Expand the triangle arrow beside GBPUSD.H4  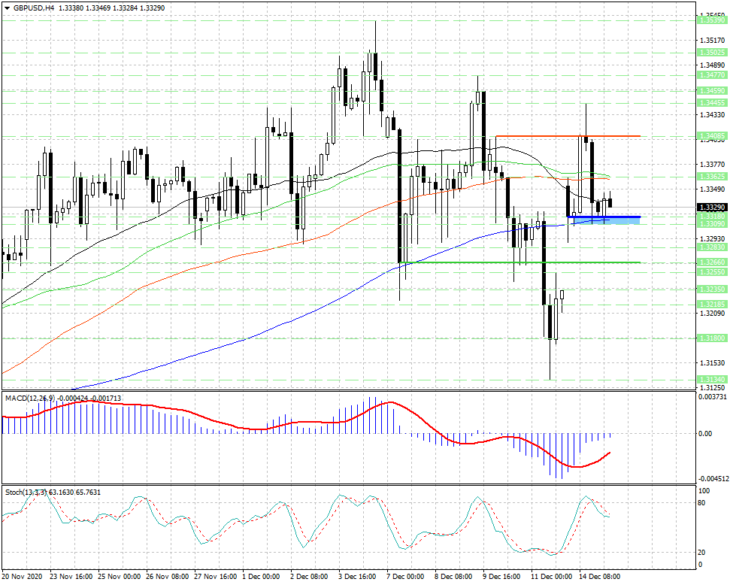(x=7, y=8)
